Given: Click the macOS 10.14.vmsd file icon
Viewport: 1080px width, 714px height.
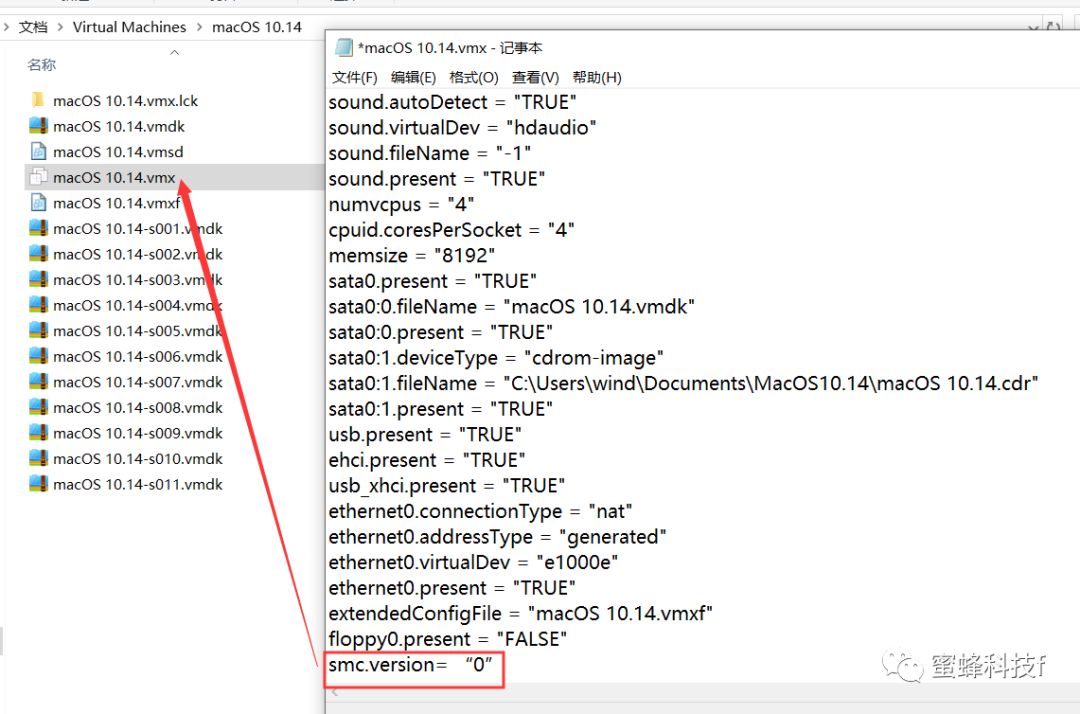Looking at the screenshot, I should click(x=38, y=151).
